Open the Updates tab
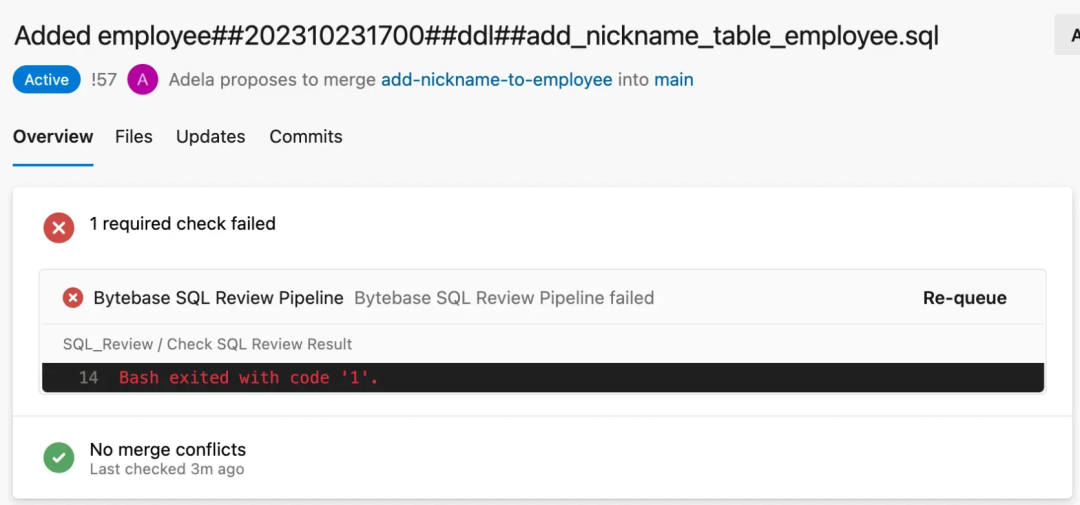Viewport: 1080px width, 505px height. pos(211,136)
